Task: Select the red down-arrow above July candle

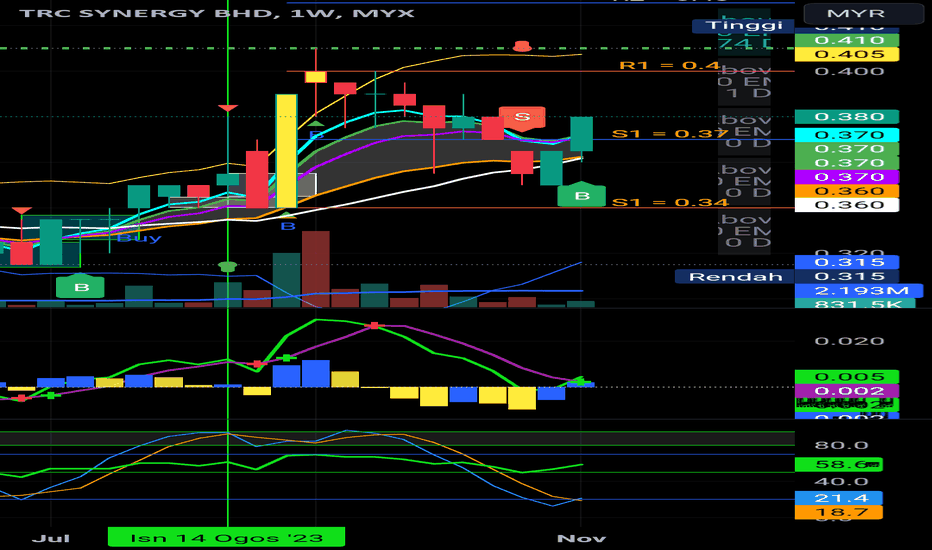Action: (21, 210)
